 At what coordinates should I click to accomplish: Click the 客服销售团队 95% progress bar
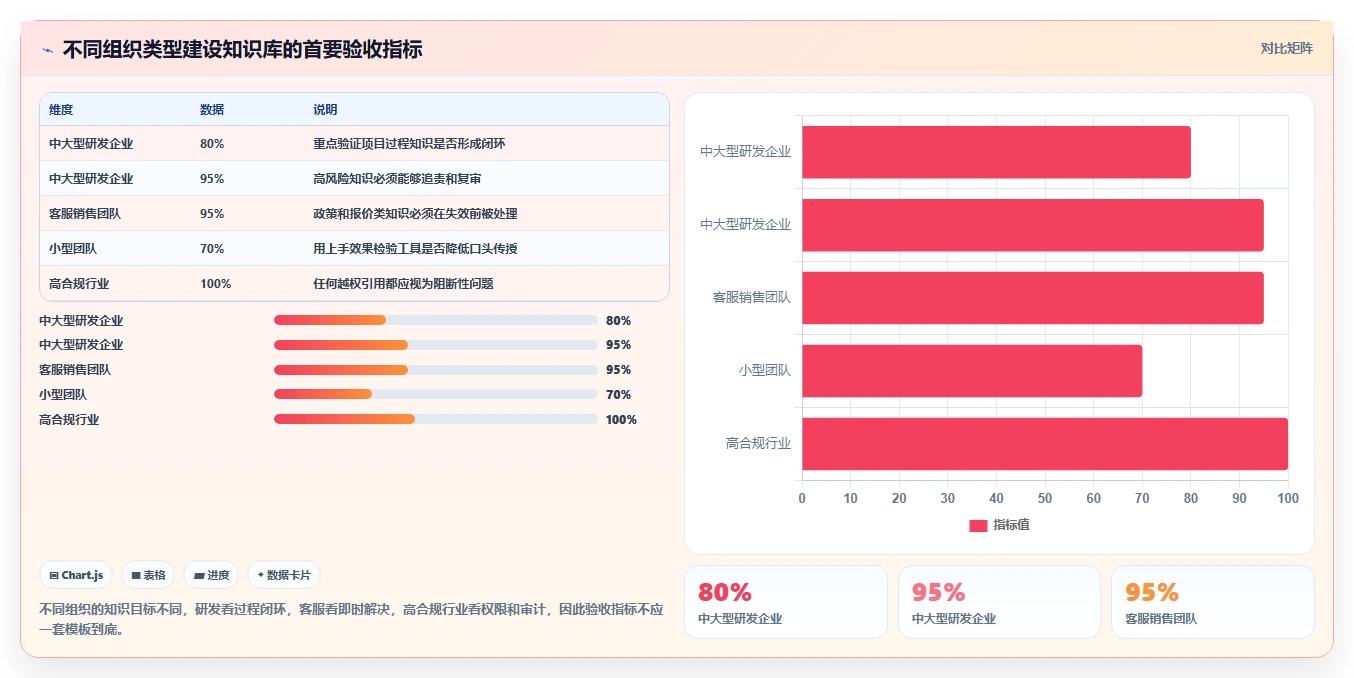[436, 370]
